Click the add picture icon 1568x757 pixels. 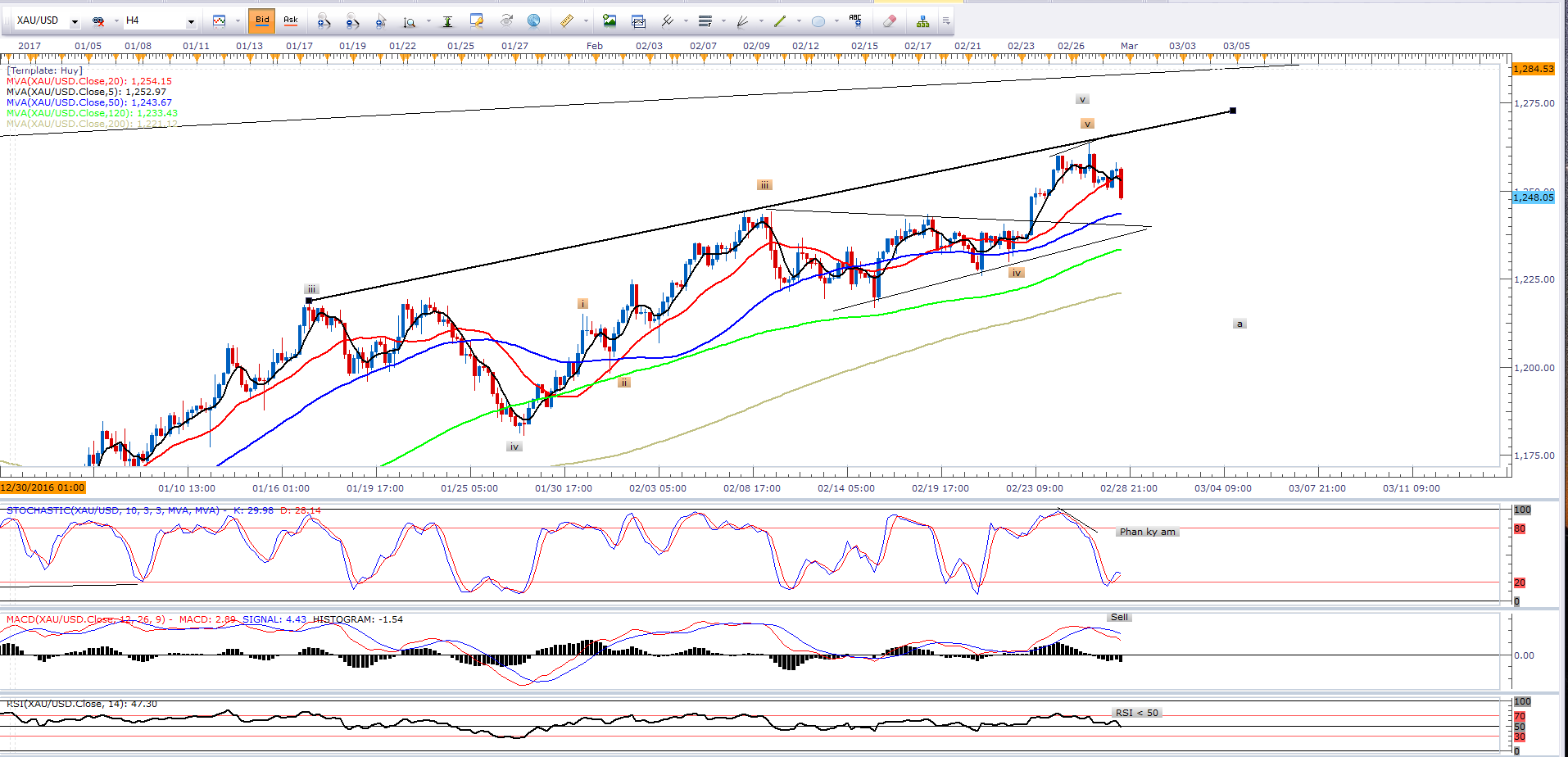609,20
